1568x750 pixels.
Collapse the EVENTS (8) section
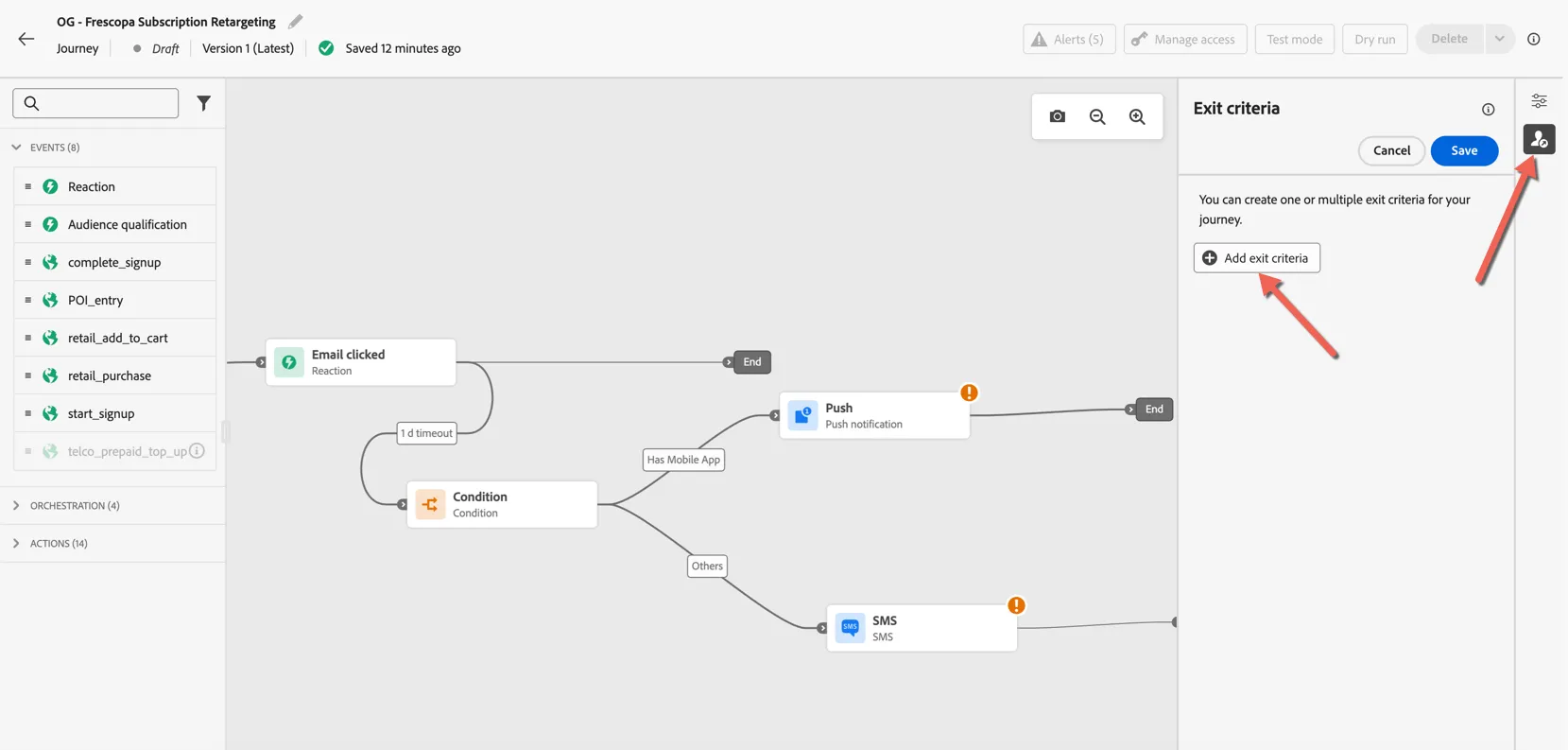(x=16, y=148)
